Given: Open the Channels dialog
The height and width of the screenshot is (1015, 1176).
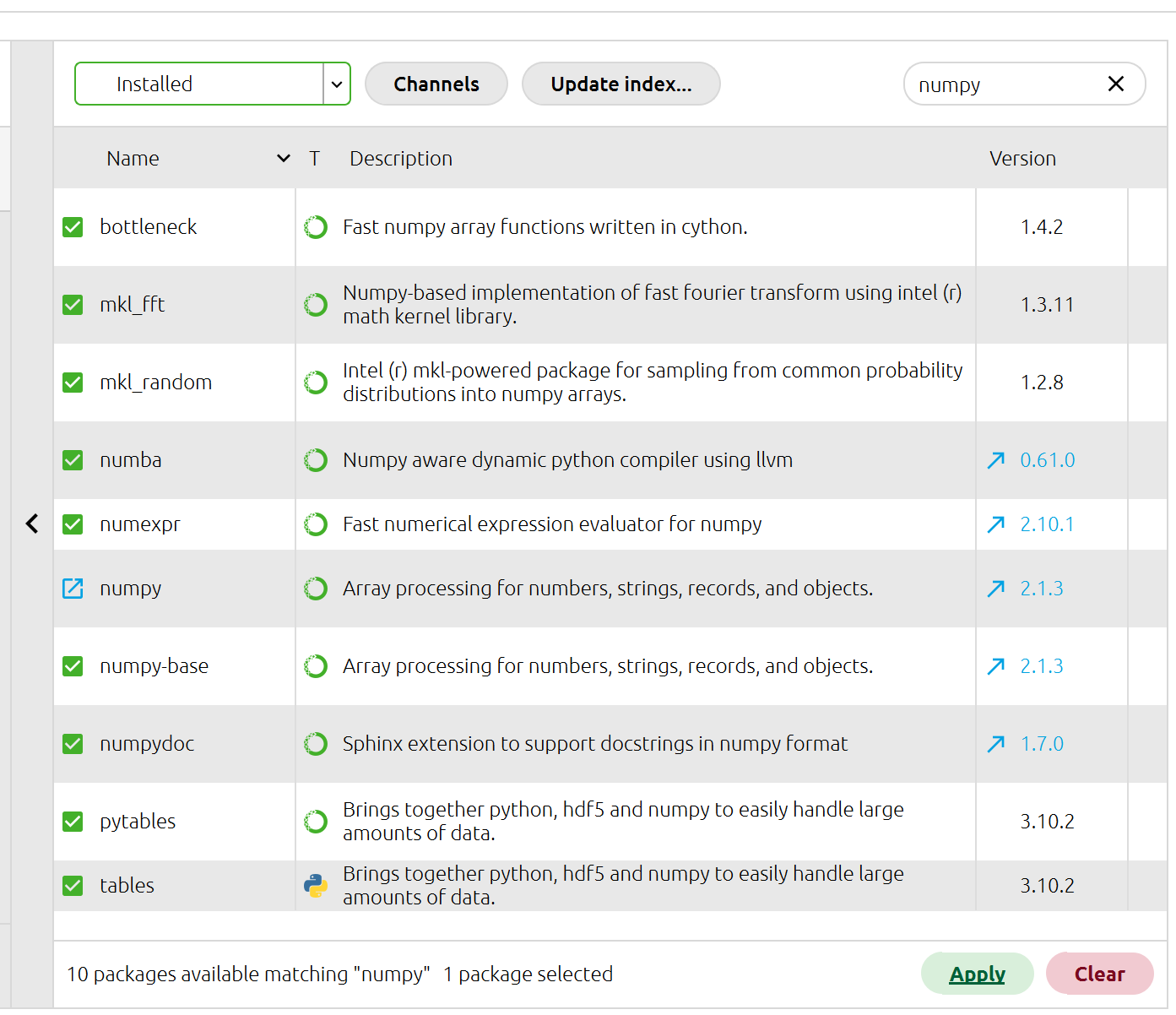Looking at the screenshot, I should tap(436, 84).
